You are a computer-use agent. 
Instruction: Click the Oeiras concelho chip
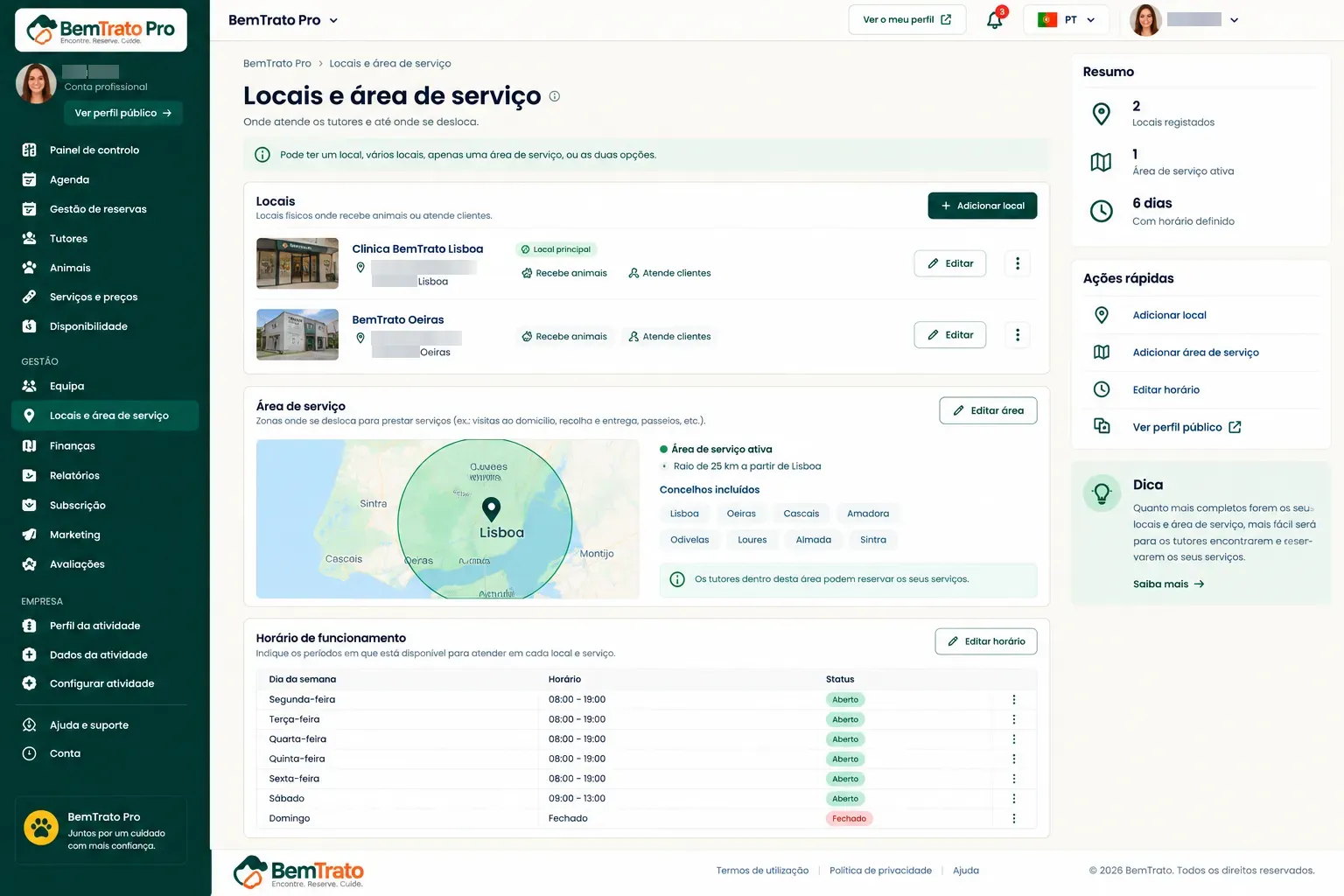pyautogui.click(x=741, y=514)
